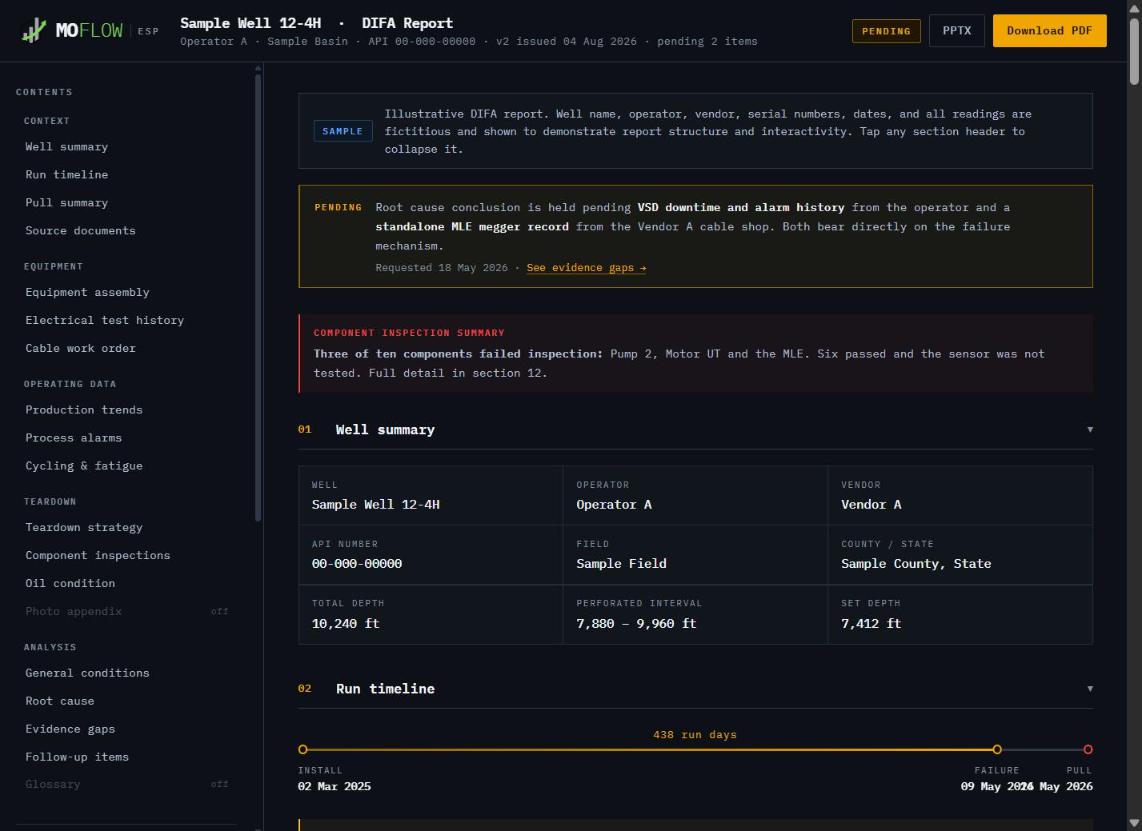Open Follow-up items entry
Screen dimensions: 1142x831
point(76,757)
